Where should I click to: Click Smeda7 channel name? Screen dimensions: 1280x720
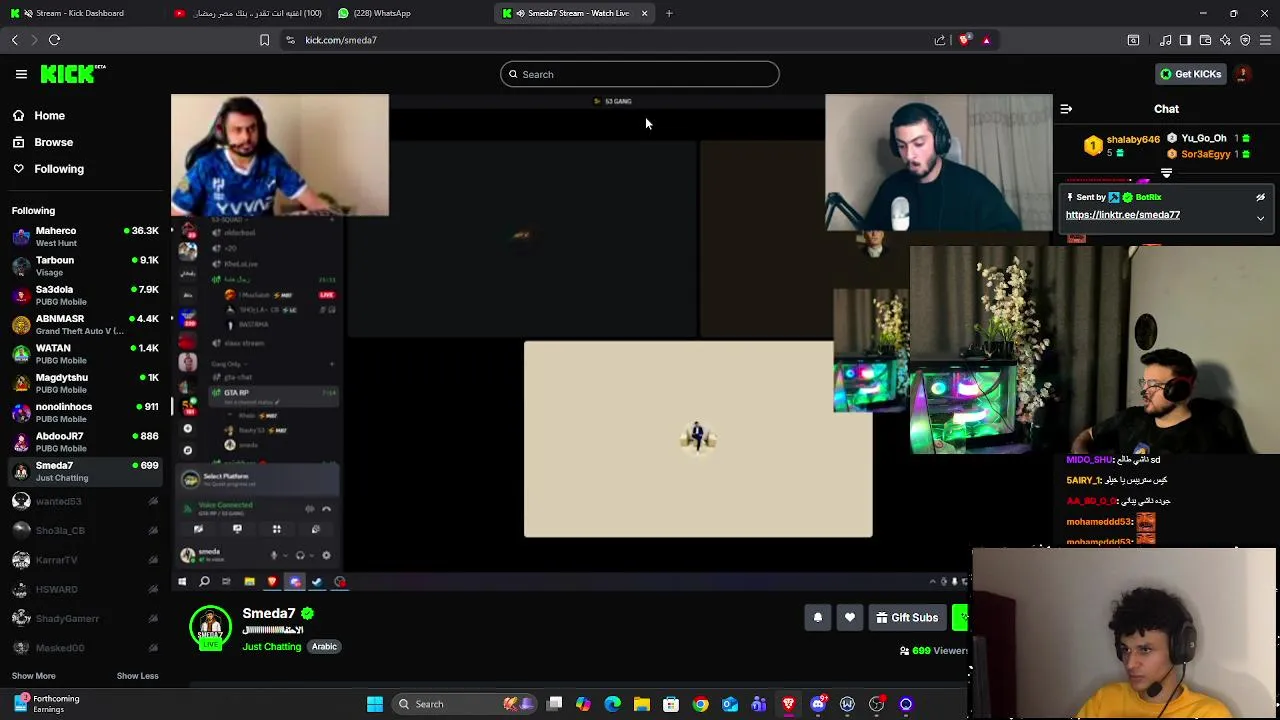269,613
